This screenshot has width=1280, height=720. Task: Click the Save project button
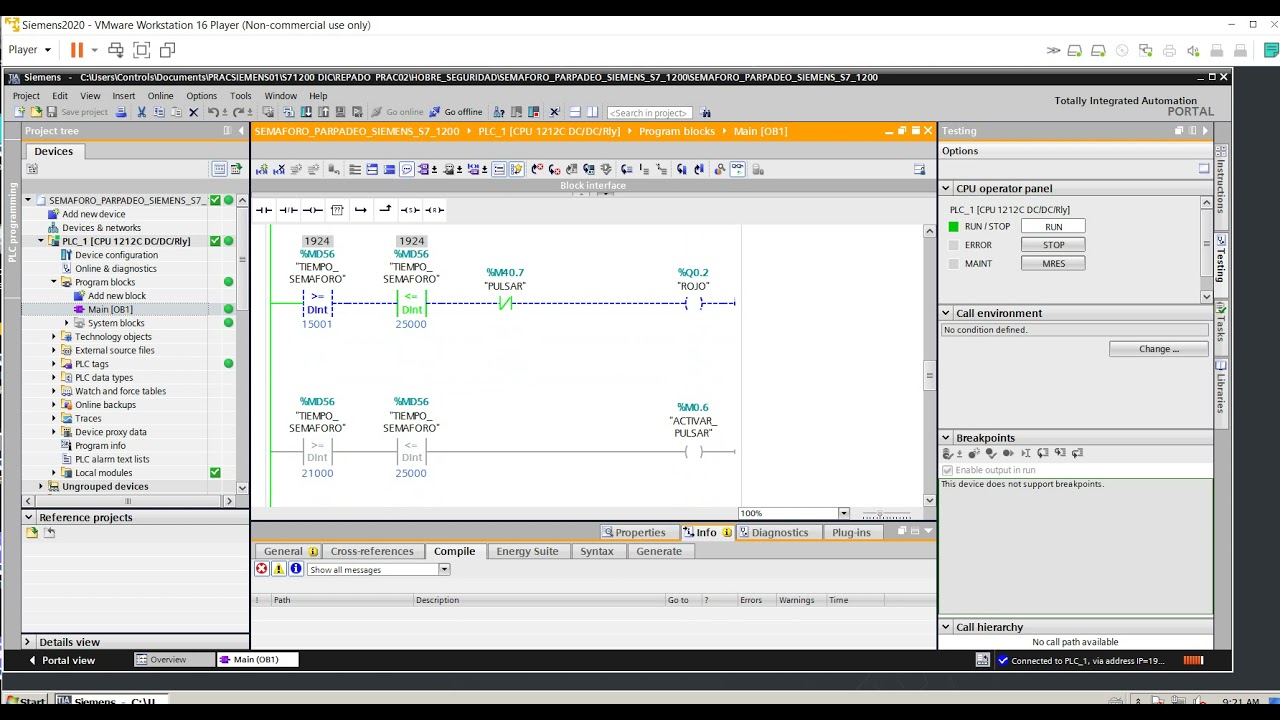click(x=78, y=112)
